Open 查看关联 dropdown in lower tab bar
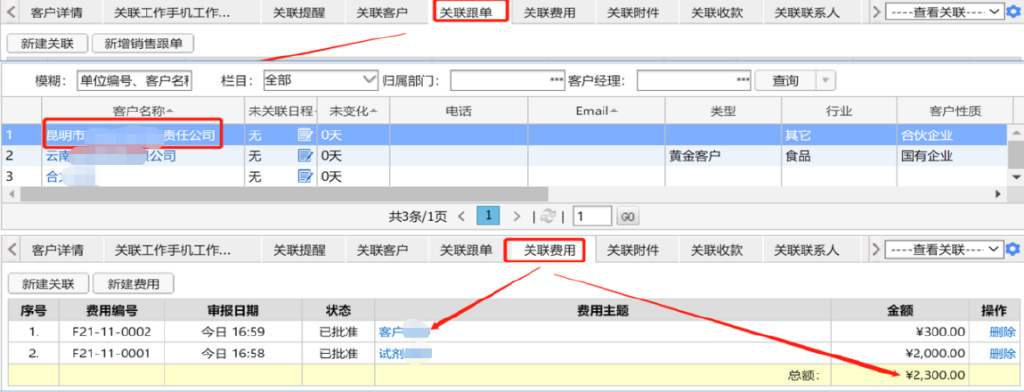The width and height of the screenshot is (1024, 392). [944, 250]
